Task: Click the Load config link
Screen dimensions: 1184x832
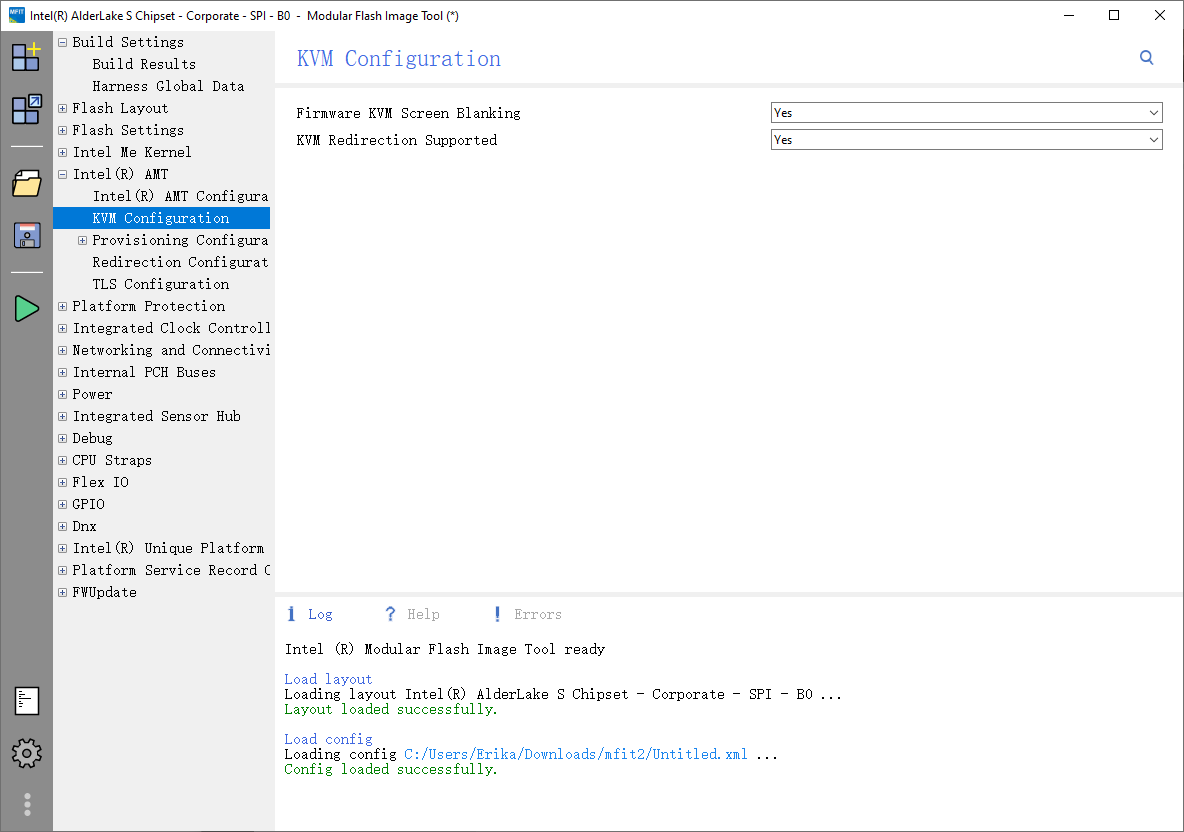Action: coord(328,738)
